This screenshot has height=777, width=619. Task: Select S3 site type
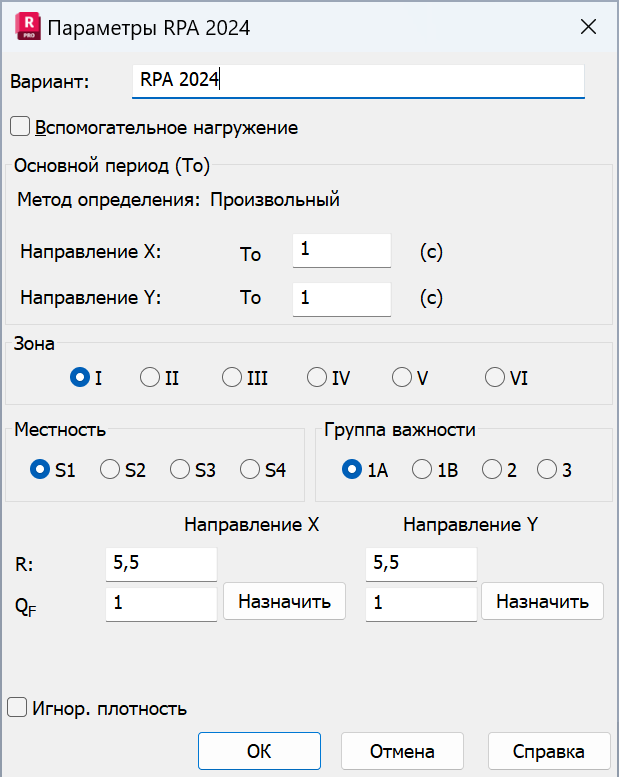[x=180, y=469]
